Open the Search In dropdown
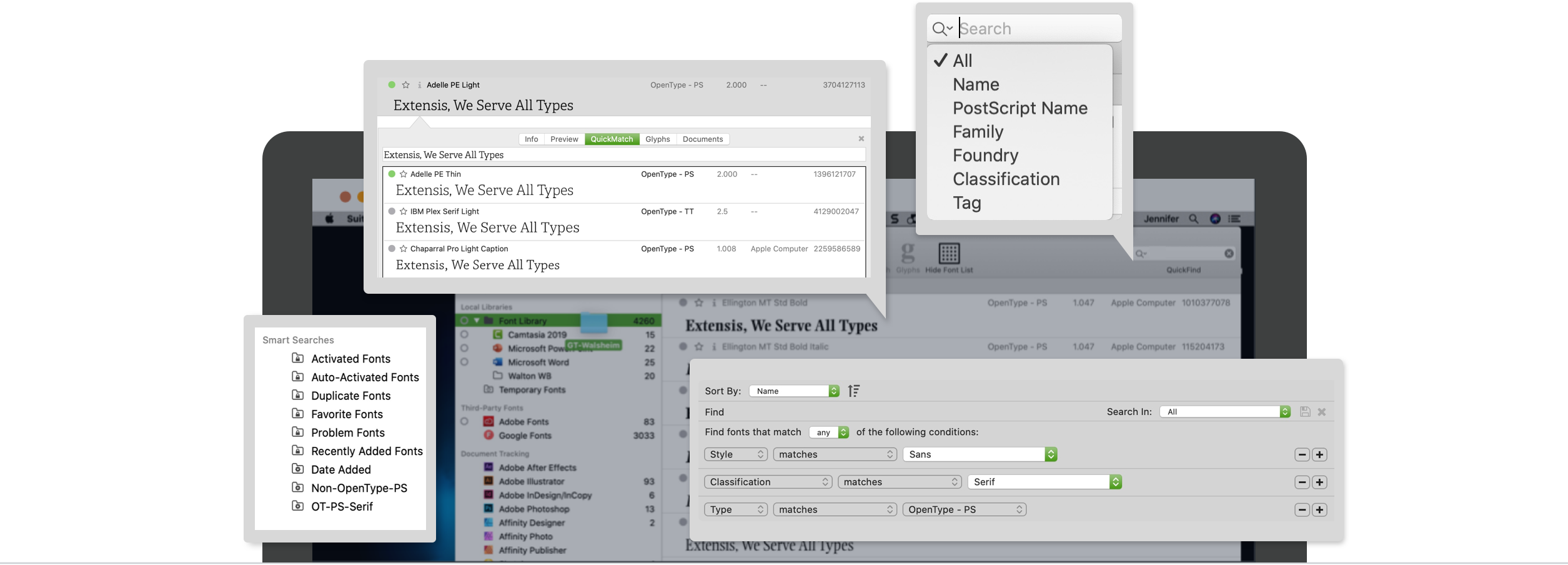This screenshot has height=565, width=1568. [x=1224, y=412]
